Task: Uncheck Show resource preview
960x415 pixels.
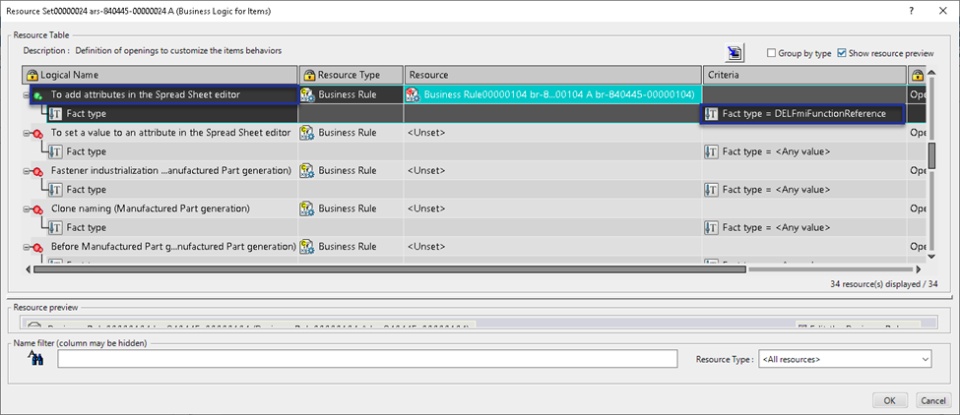Action: tap(841, 53)
